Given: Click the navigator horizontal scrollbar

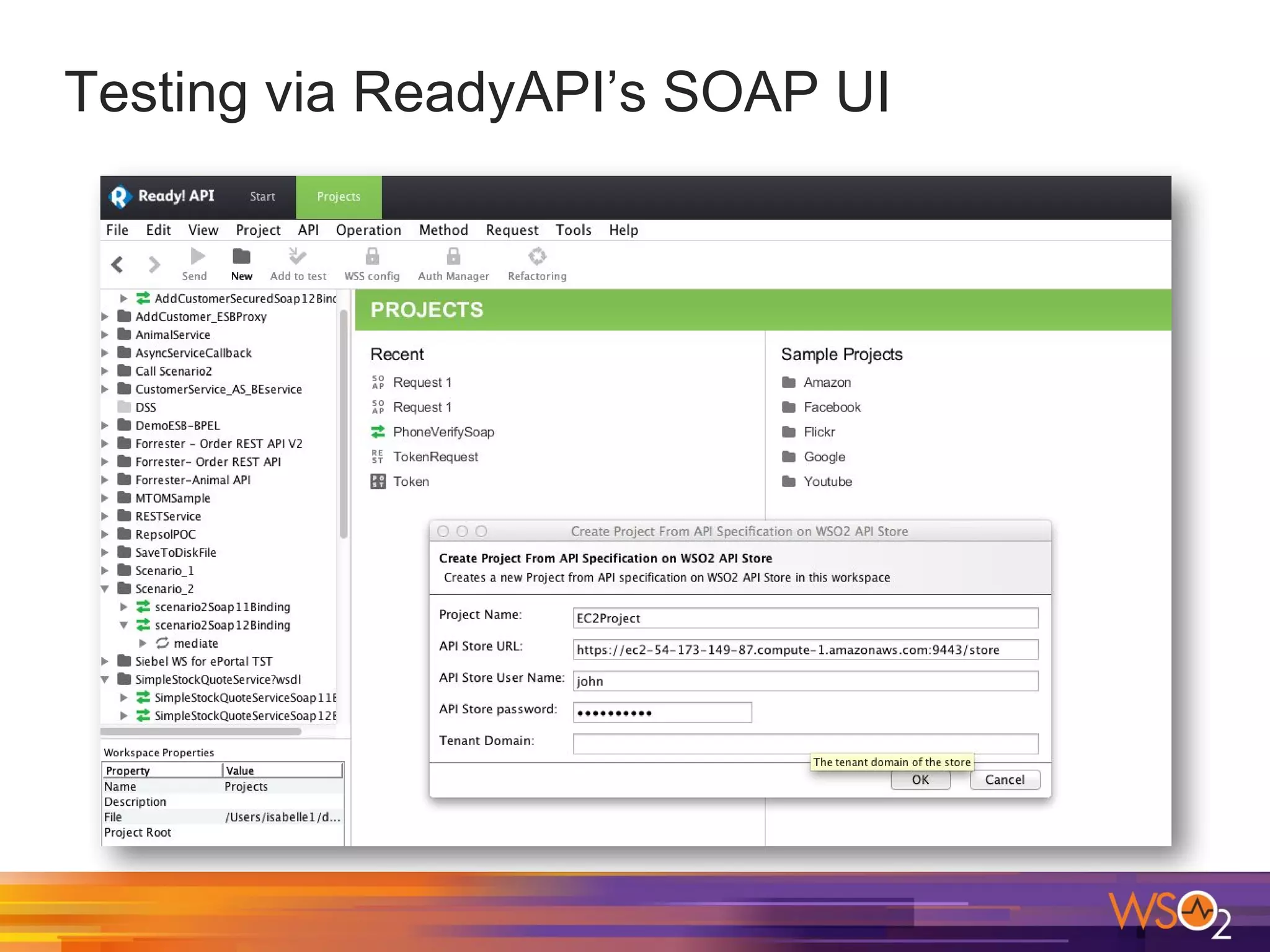Looking at the screenshot, I should (202, 731).
